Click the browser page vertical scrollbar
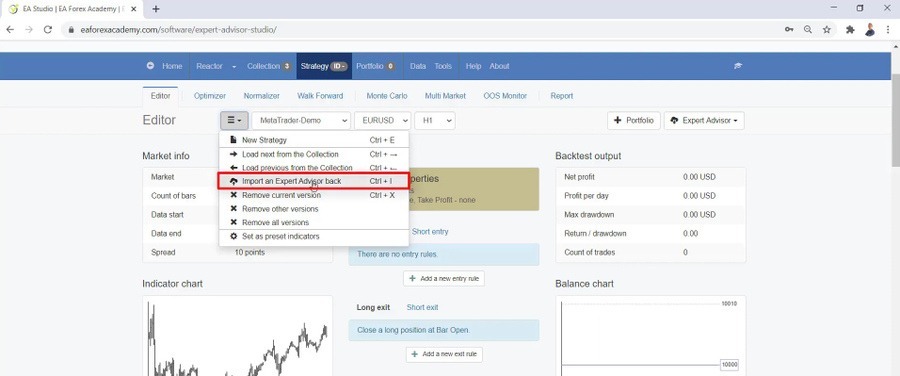This screenshot has height=376, width=900. (895, 207)
